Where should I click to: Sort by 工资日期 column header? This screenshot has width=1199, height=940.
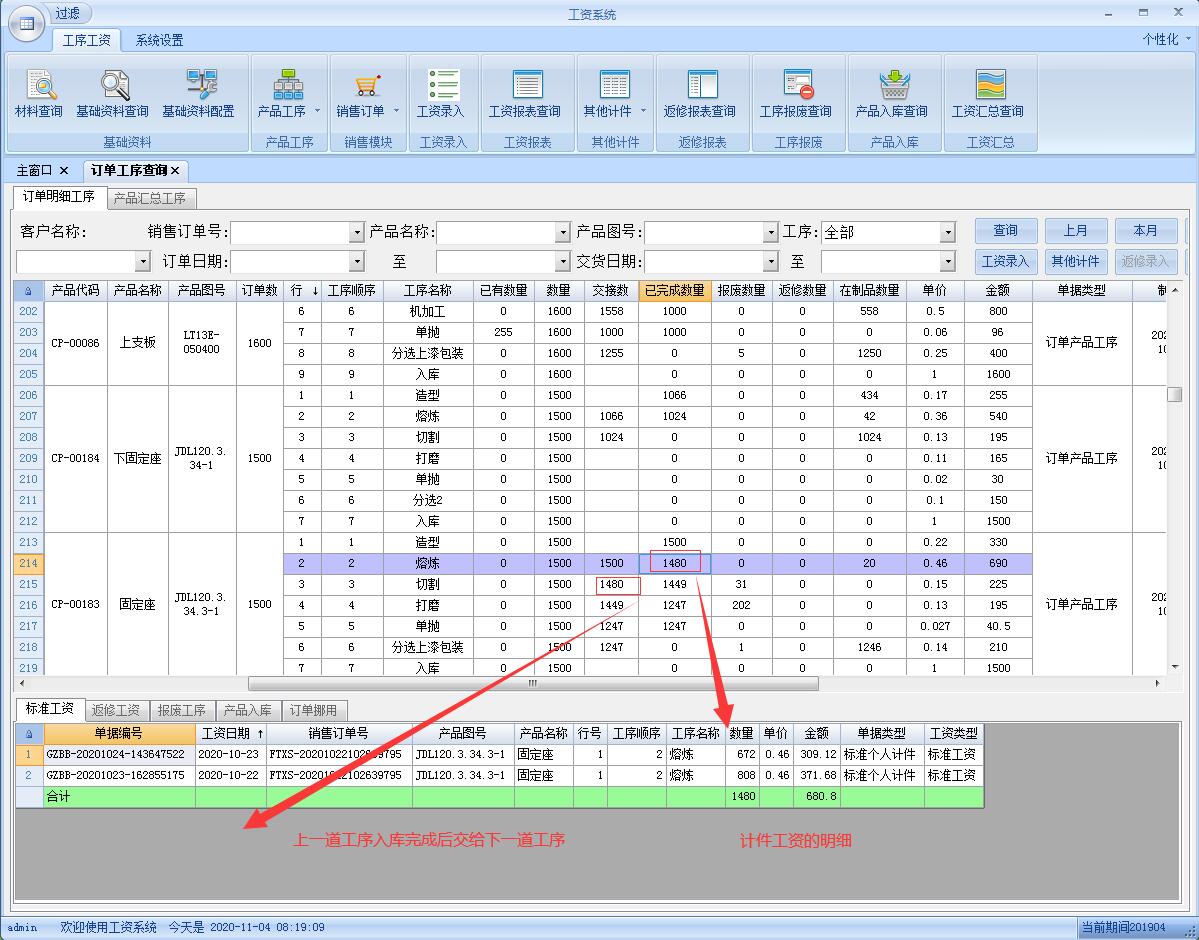(x=230, y=733)
